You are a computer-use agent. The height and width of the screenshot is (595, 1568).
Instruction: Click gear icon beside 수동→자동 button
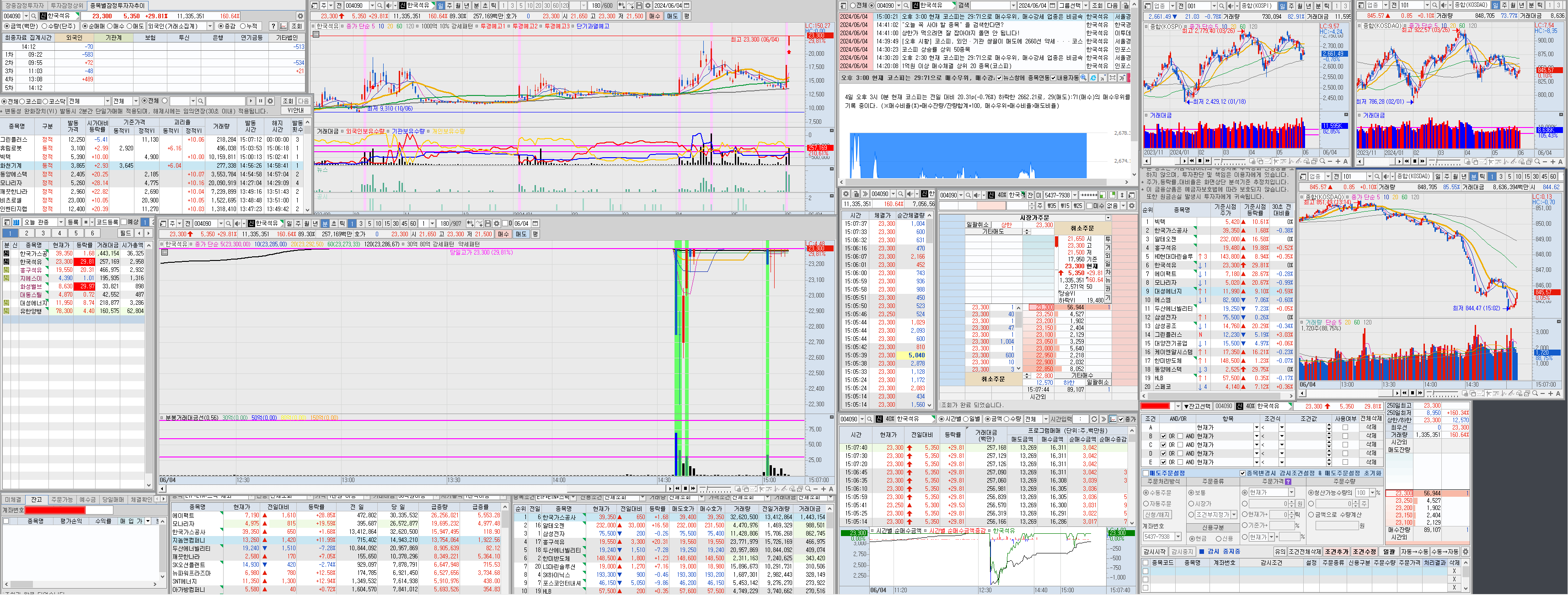tap(1466, 551)
